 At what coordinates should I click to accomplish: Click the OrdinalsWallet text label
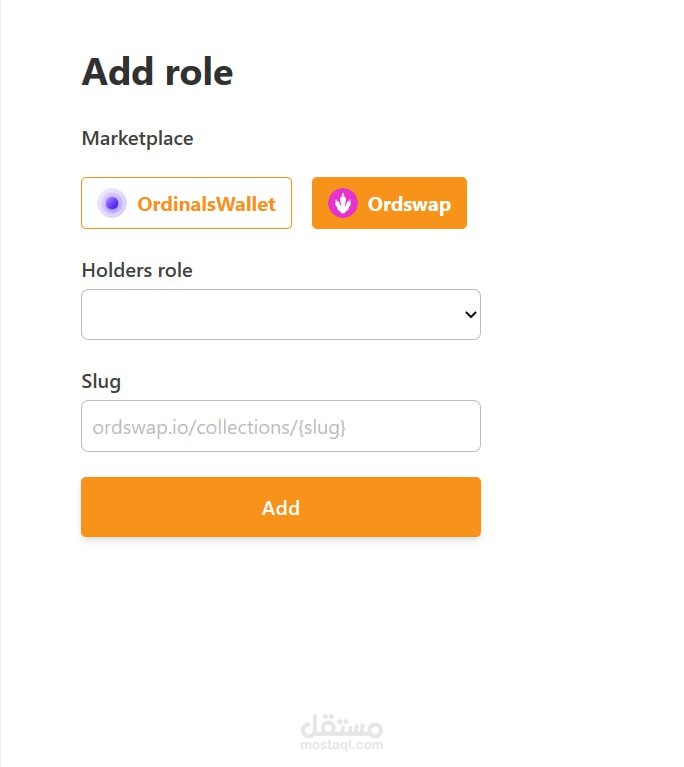pos(206,204)
